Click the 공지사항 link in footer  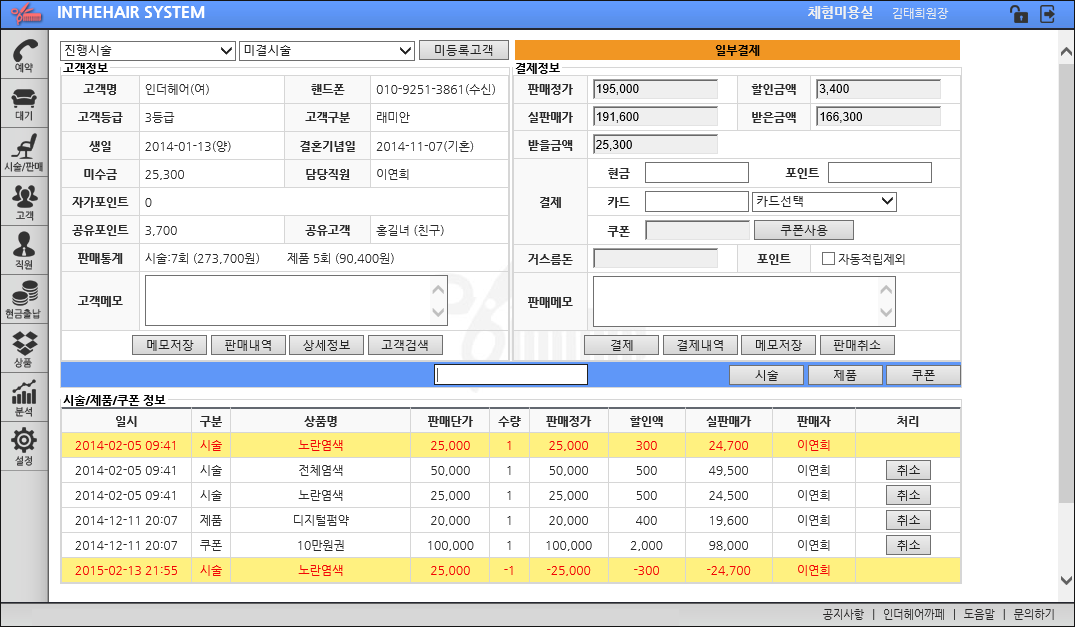click(841, 614)
